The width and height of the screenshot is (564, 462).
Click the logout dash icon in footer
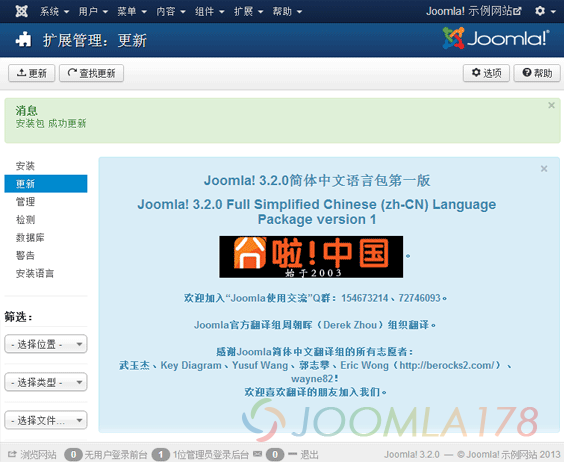coord(292,454)
